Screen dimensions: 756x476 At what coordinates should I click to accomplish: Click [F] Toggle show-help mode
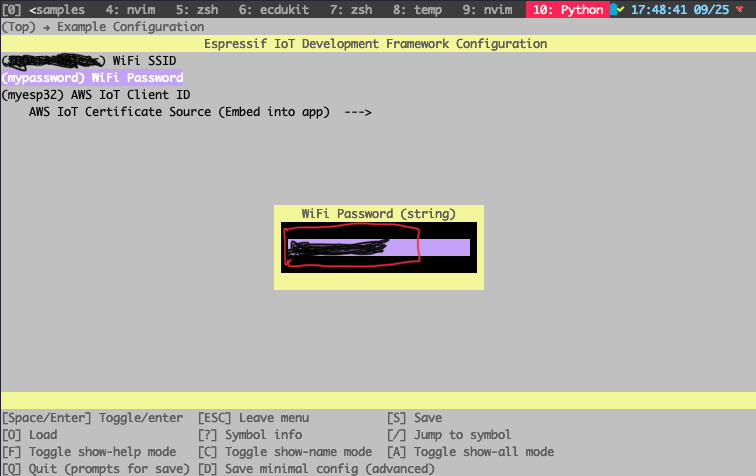89,452
